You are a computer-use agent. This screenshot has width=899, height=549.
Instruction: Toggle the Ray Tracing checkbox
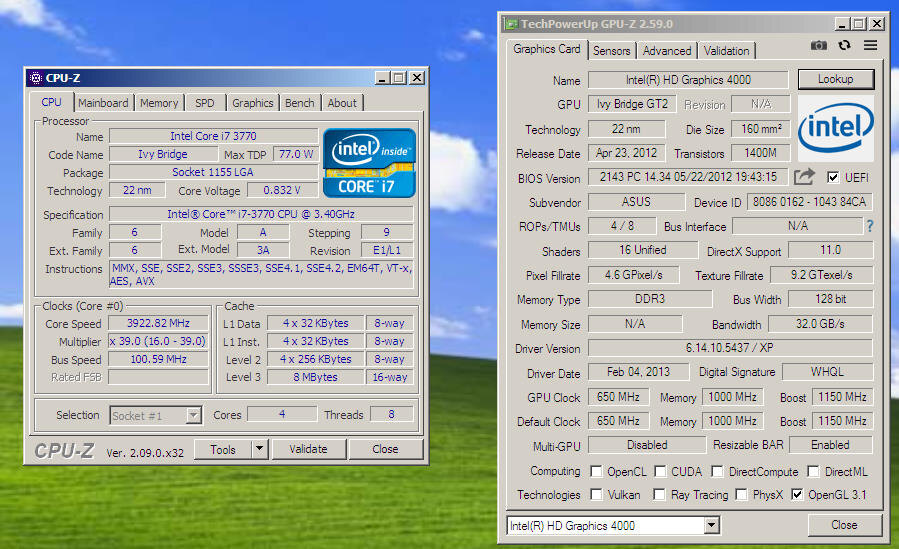659,494
